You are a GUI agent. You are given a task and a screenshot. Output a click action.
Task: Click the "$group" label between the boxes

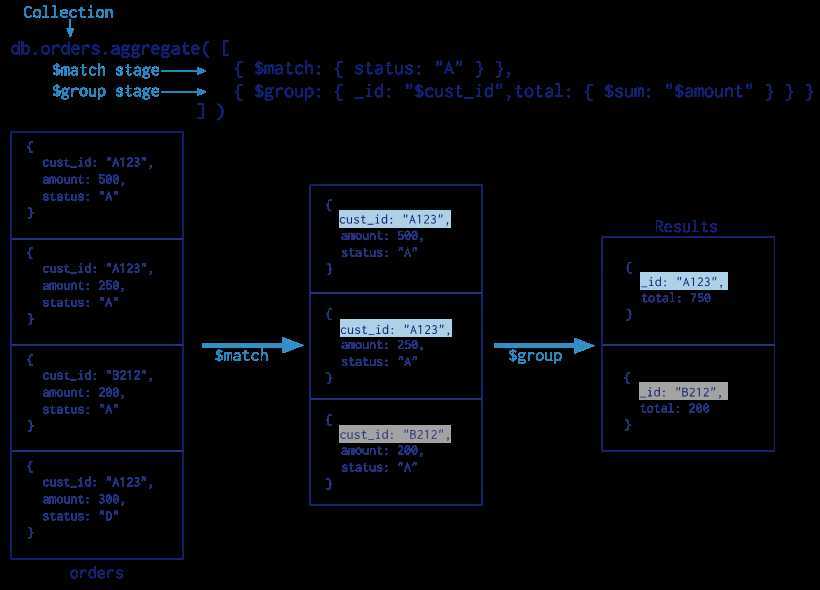point(535,356)
